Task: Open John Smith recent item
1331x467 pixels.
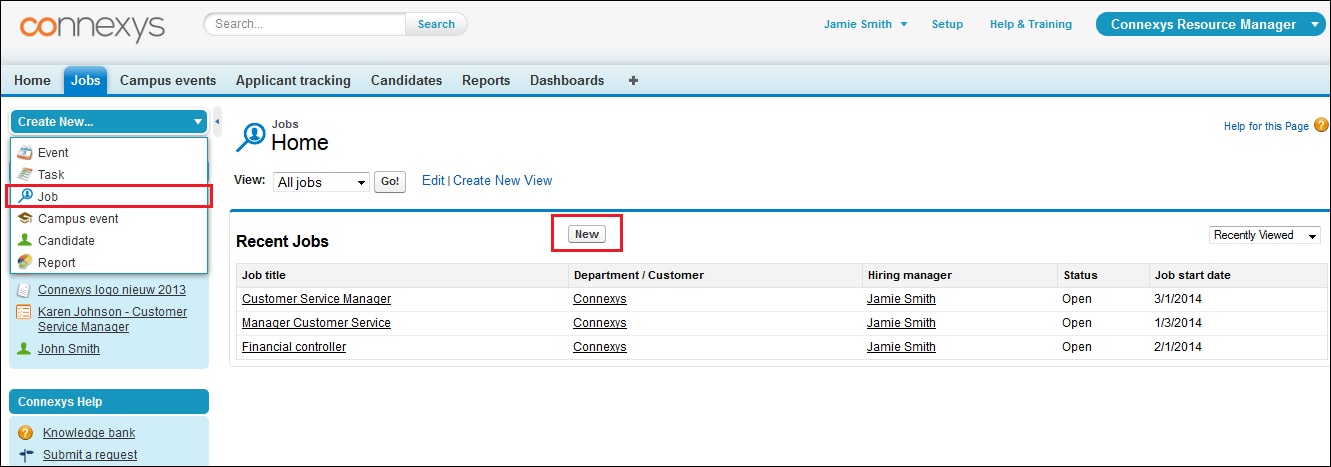Action: 69,349
